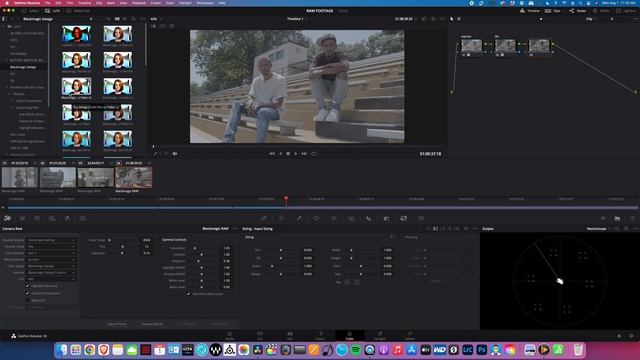
Task: Open the Curves palette icon
Action: [264, 219]
